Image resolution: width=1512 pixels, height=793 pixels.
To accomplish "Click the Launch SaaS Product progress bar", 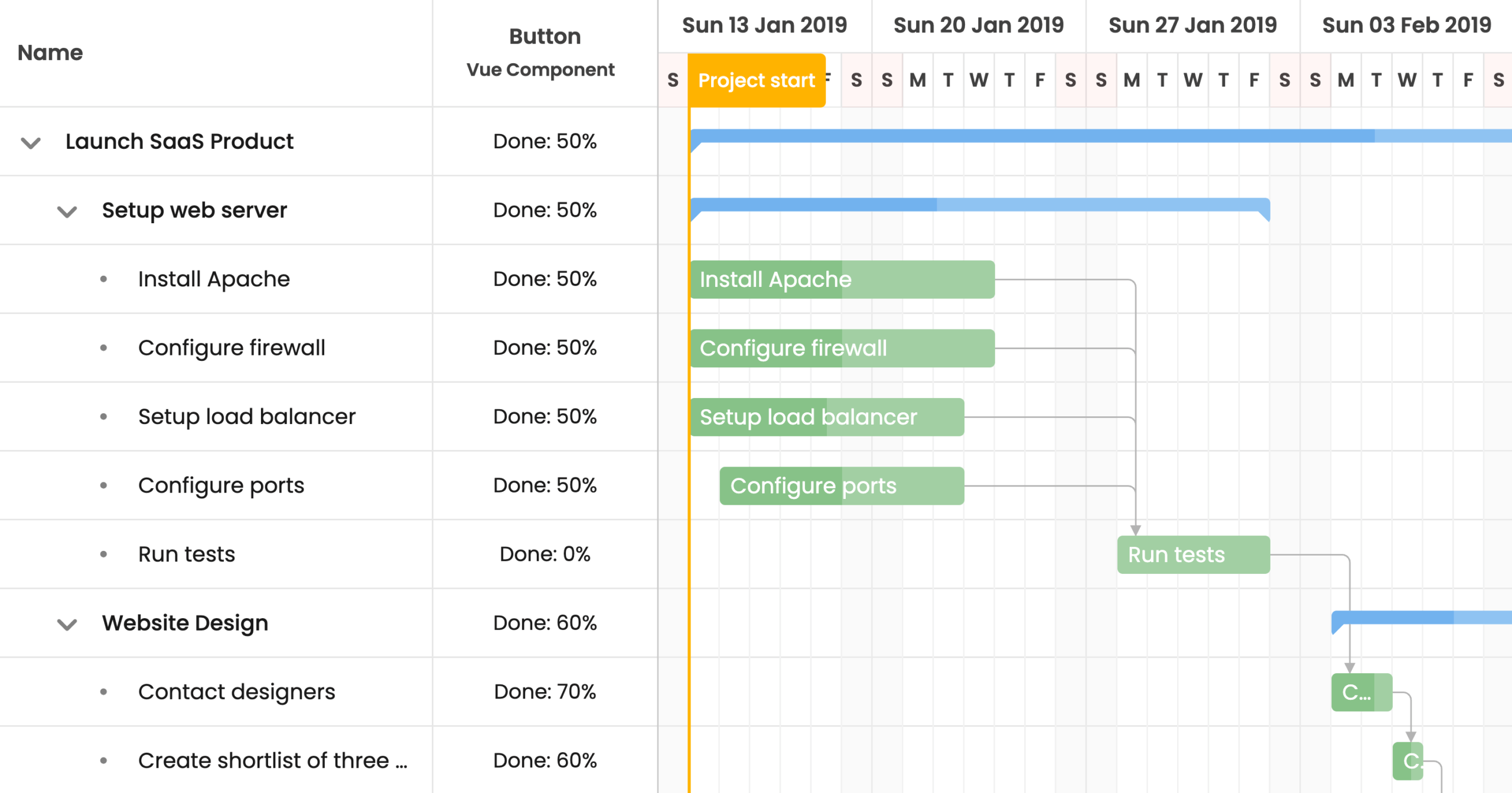I will 1099,136.
